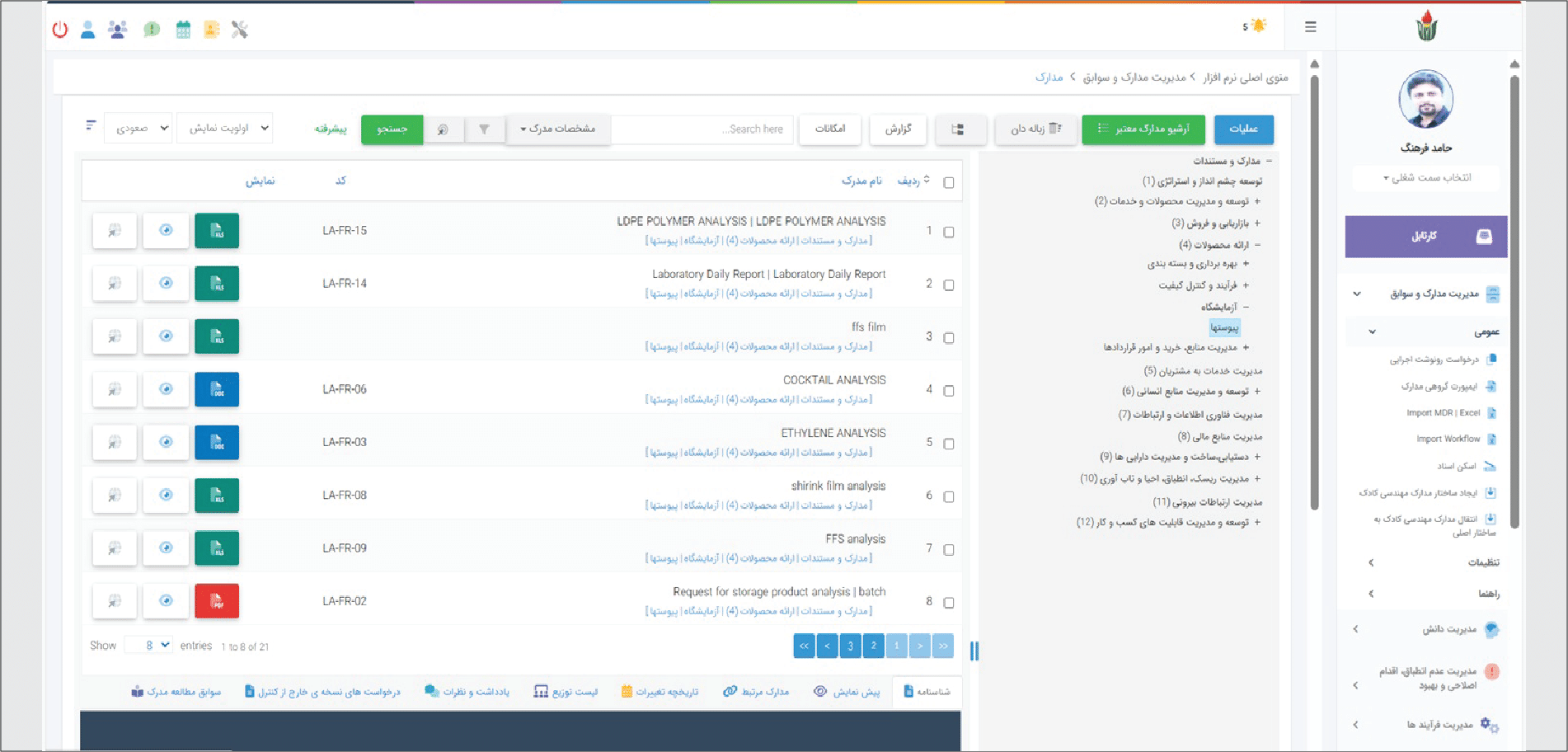Switch to the تاریخچه تغییرات tab
The height and width of the screenshot is (752, 1568).
pyautogui.click(x=660, y=692)
